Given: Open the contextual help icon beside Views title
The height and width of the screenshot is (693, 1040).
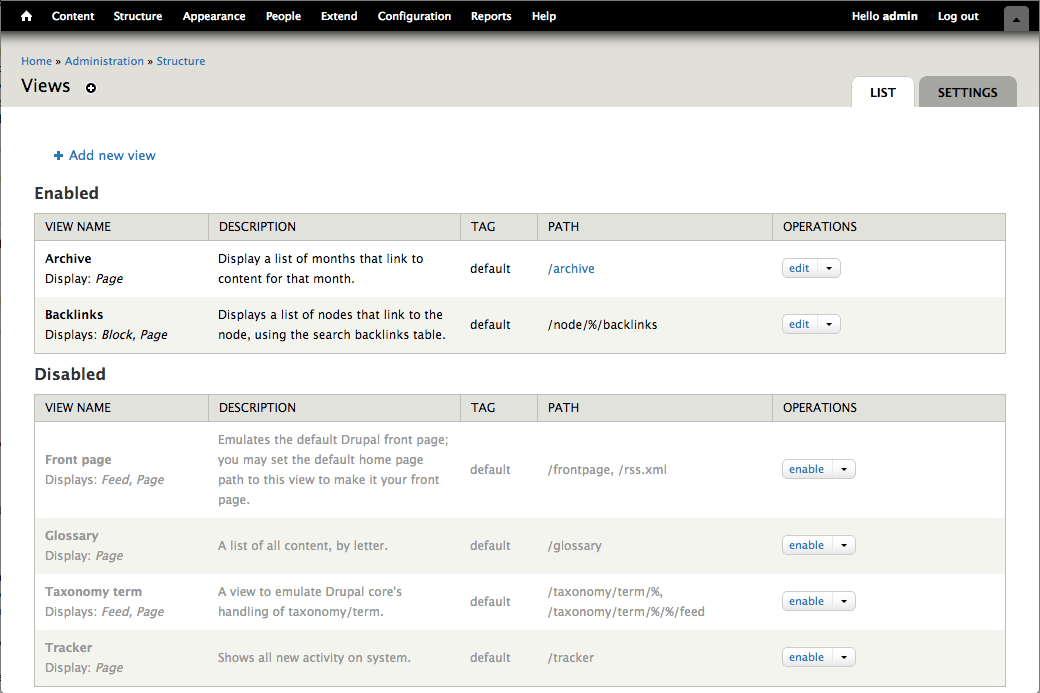Looking at the screenshot, I should pyautogui.click(x=90, y=88).
